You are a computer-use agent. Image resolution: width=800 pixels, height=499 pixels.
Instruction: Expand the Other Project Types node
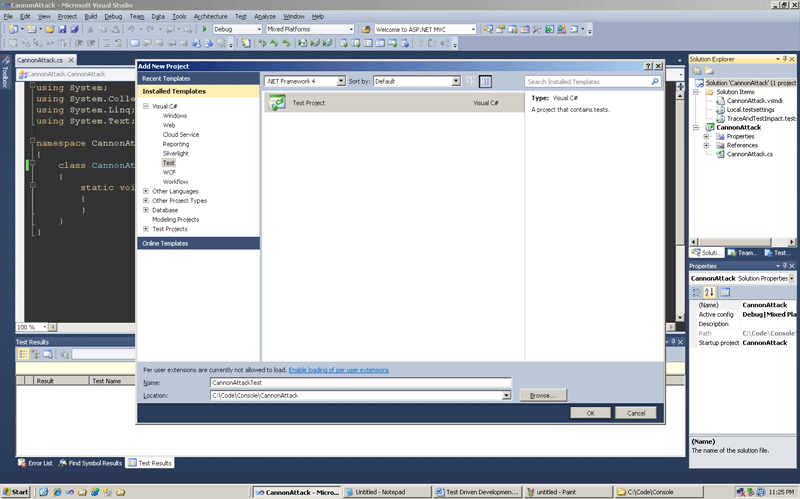coord(146,201)
